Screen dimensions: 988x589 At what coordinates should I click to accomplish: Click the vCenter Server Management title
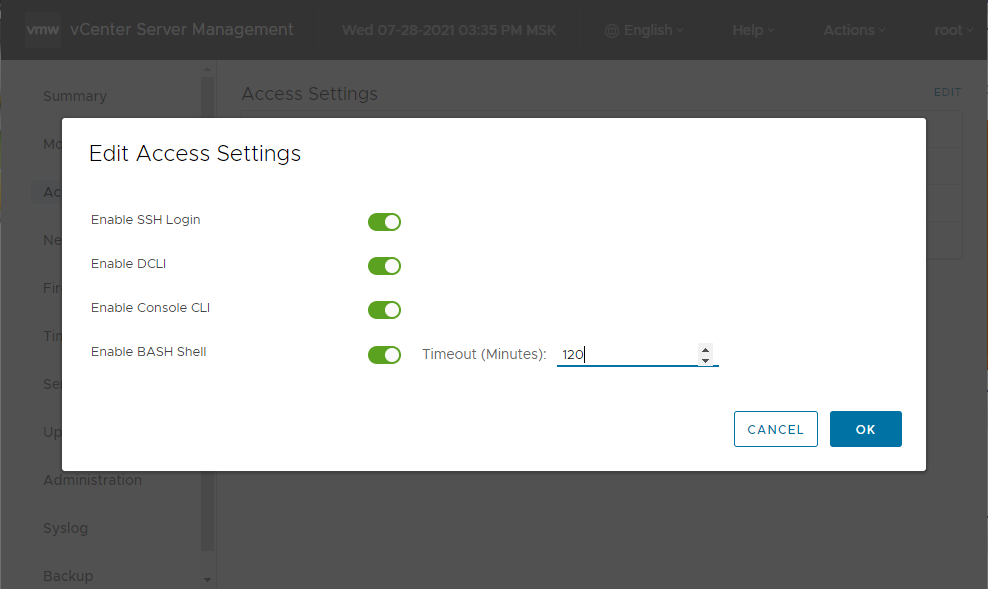(182, 29)
